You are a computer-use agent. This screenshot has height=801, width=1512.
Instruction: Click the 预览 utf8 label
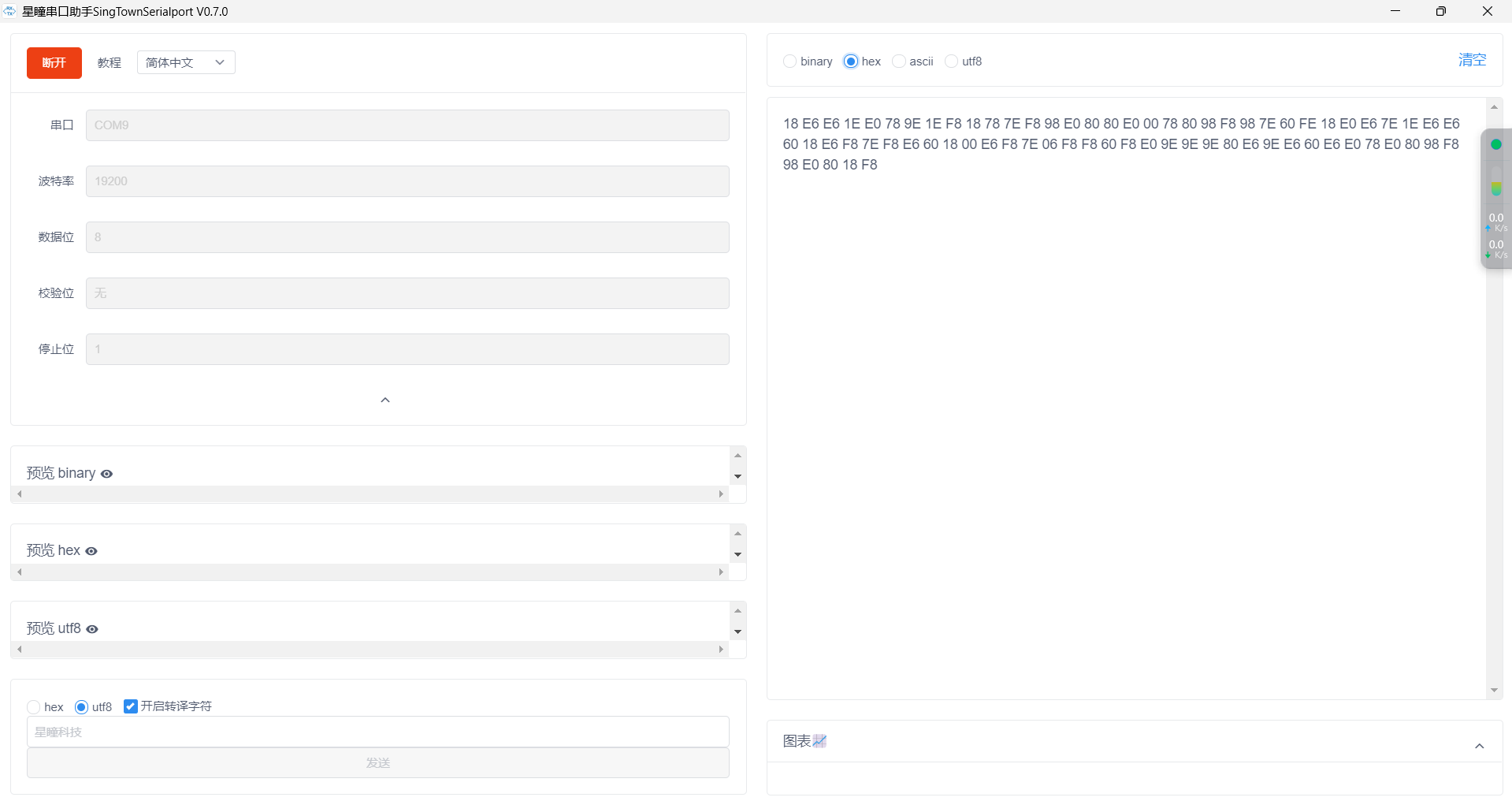(x=54, y=628)
